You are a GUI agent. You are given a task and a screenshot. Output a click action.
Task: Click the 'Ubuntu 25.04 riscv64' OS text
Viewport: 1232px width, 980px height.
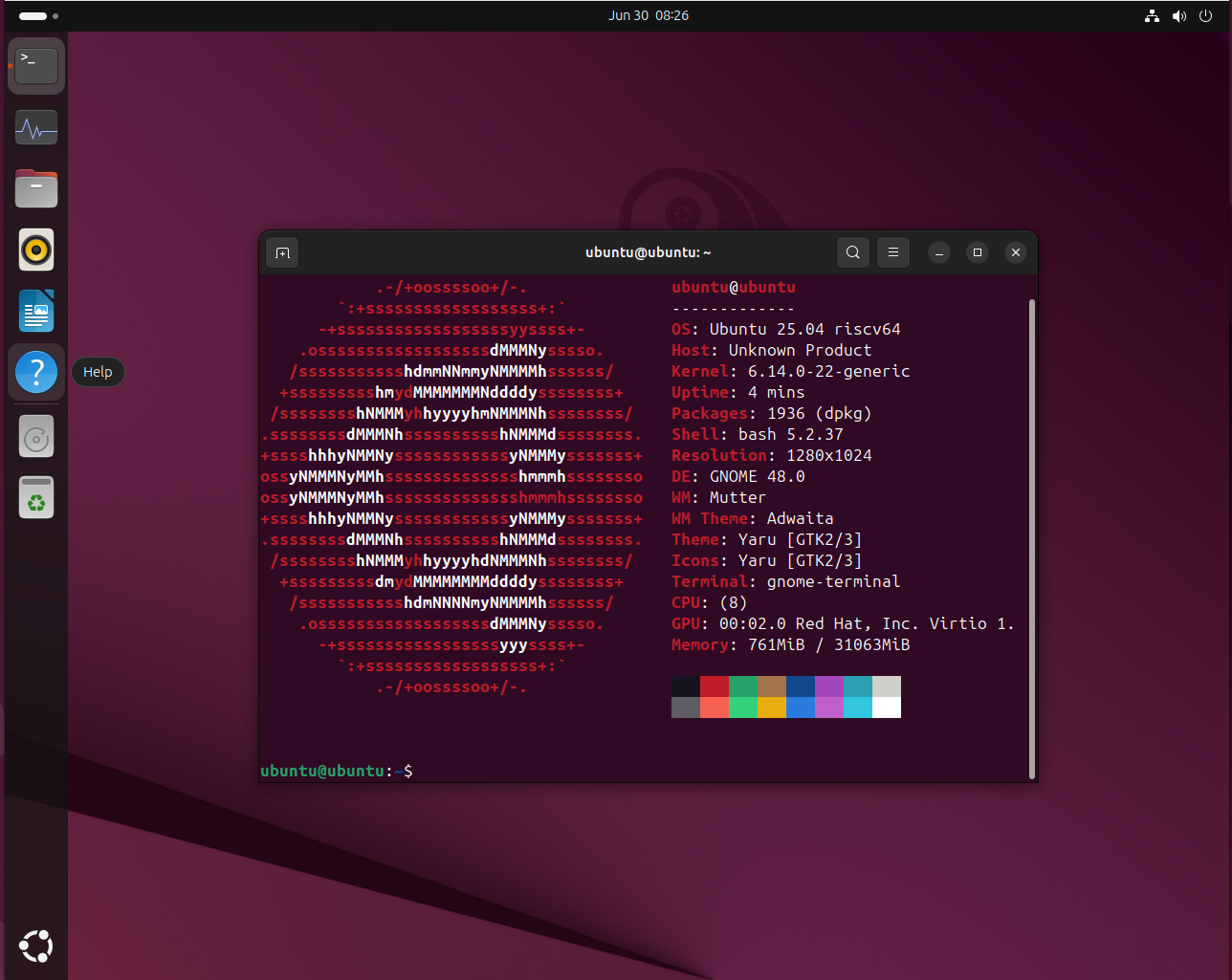[805, 329]
